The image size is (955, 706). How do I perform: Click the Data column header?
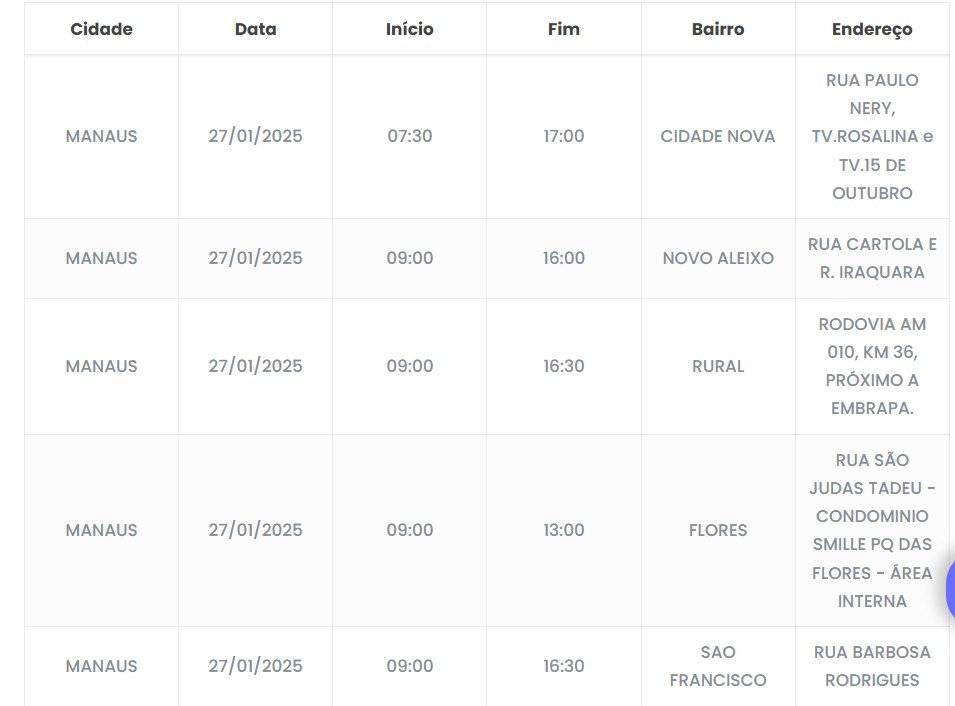click(255, 29)
